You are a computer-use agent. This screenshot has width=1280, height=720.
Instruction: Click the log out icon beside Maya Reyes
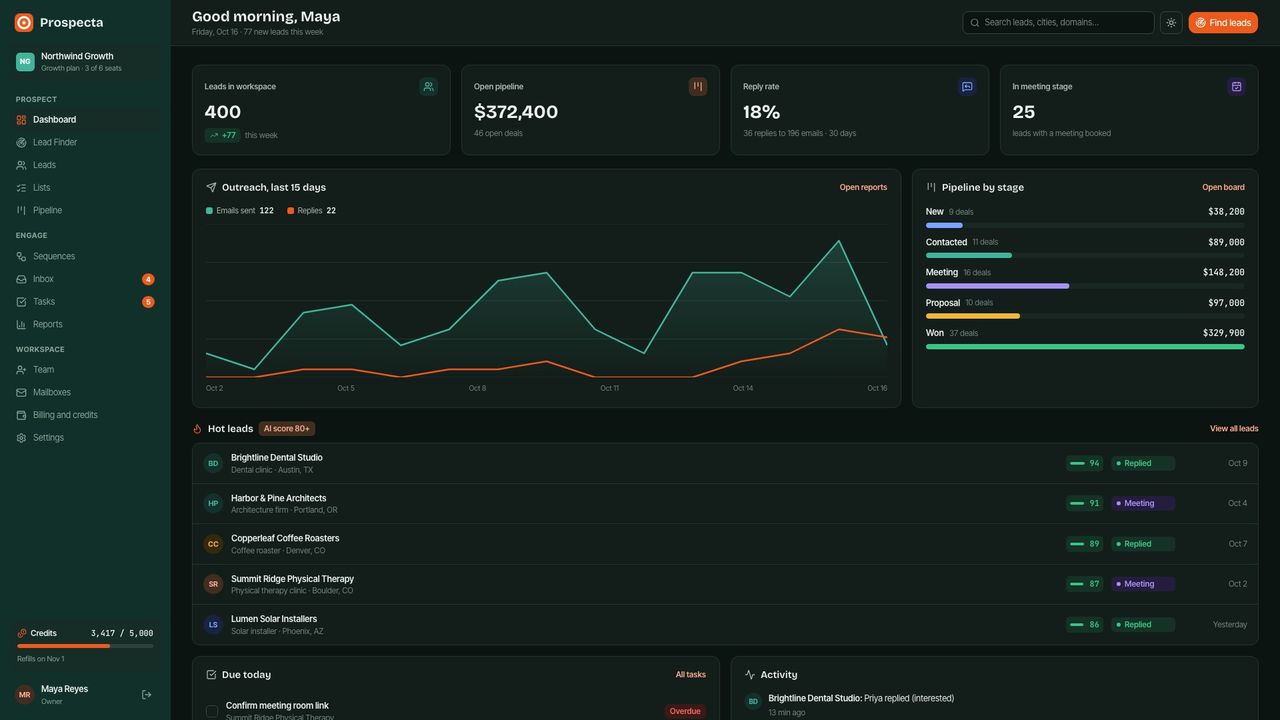tap(147, 694)
